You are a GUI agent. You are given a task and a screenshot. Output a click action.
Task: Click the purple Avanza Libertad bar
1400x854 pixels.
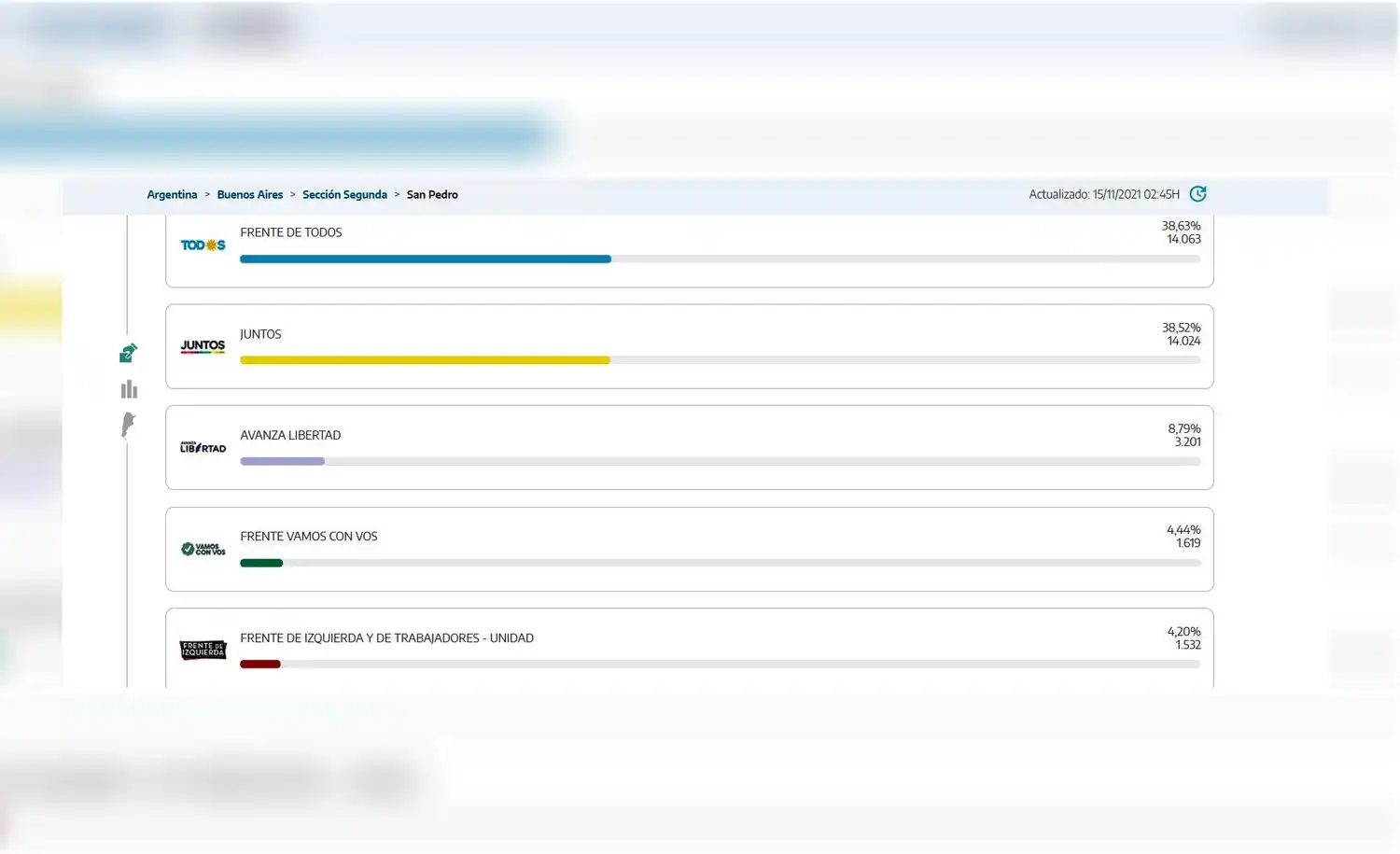tap(282, 461)
